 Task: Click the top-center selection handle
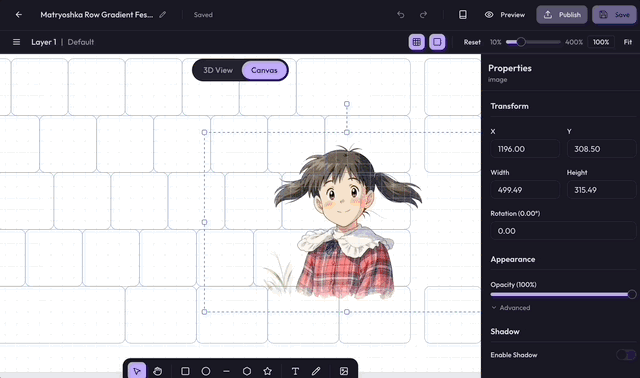(x=347, y=132)
